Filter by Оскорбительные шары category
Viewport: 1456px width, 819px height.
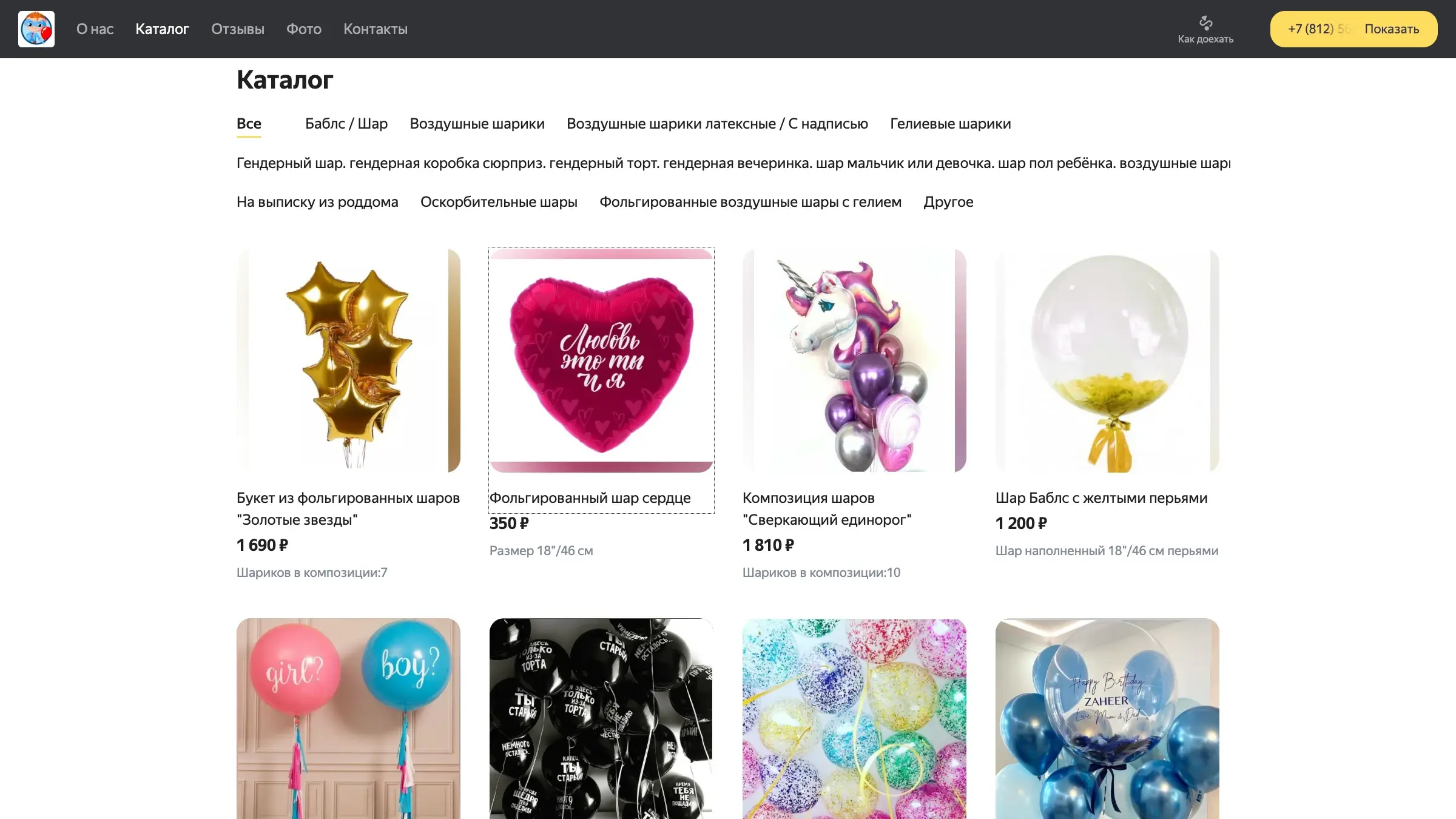(499, 202)
